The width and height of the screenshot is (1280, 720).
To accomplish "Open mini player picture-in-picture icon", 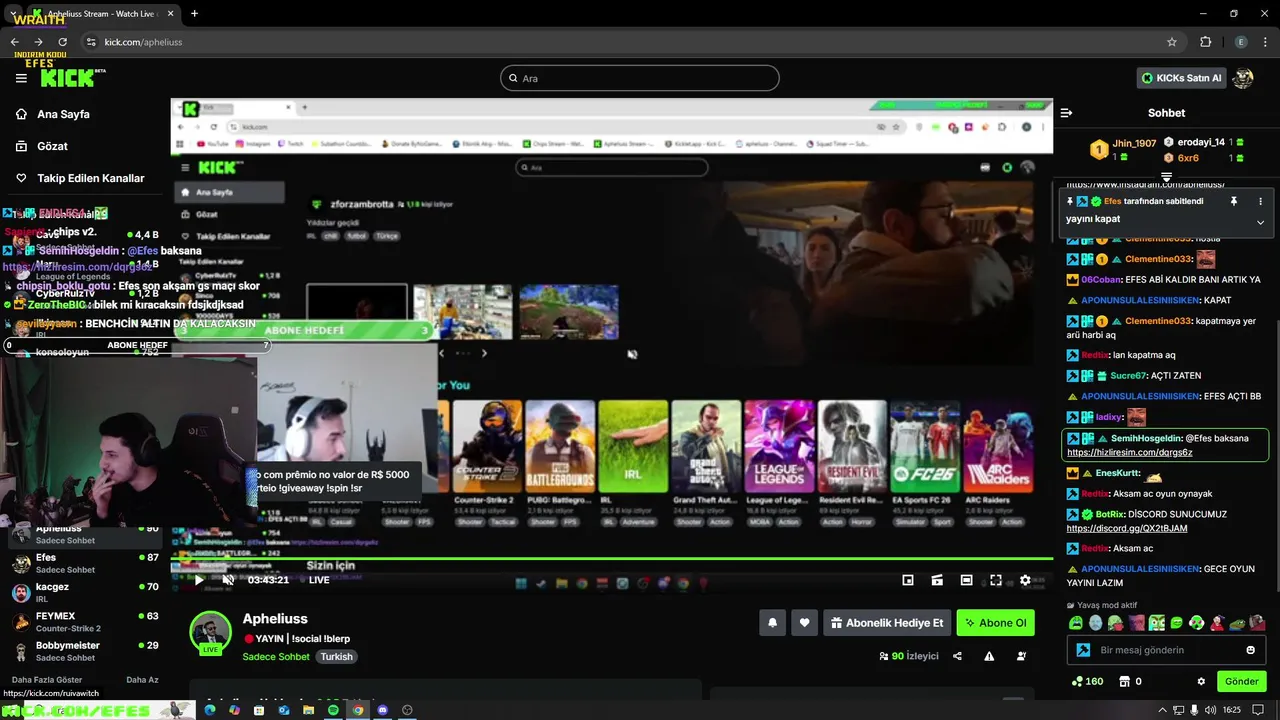I will click(908, 580).
